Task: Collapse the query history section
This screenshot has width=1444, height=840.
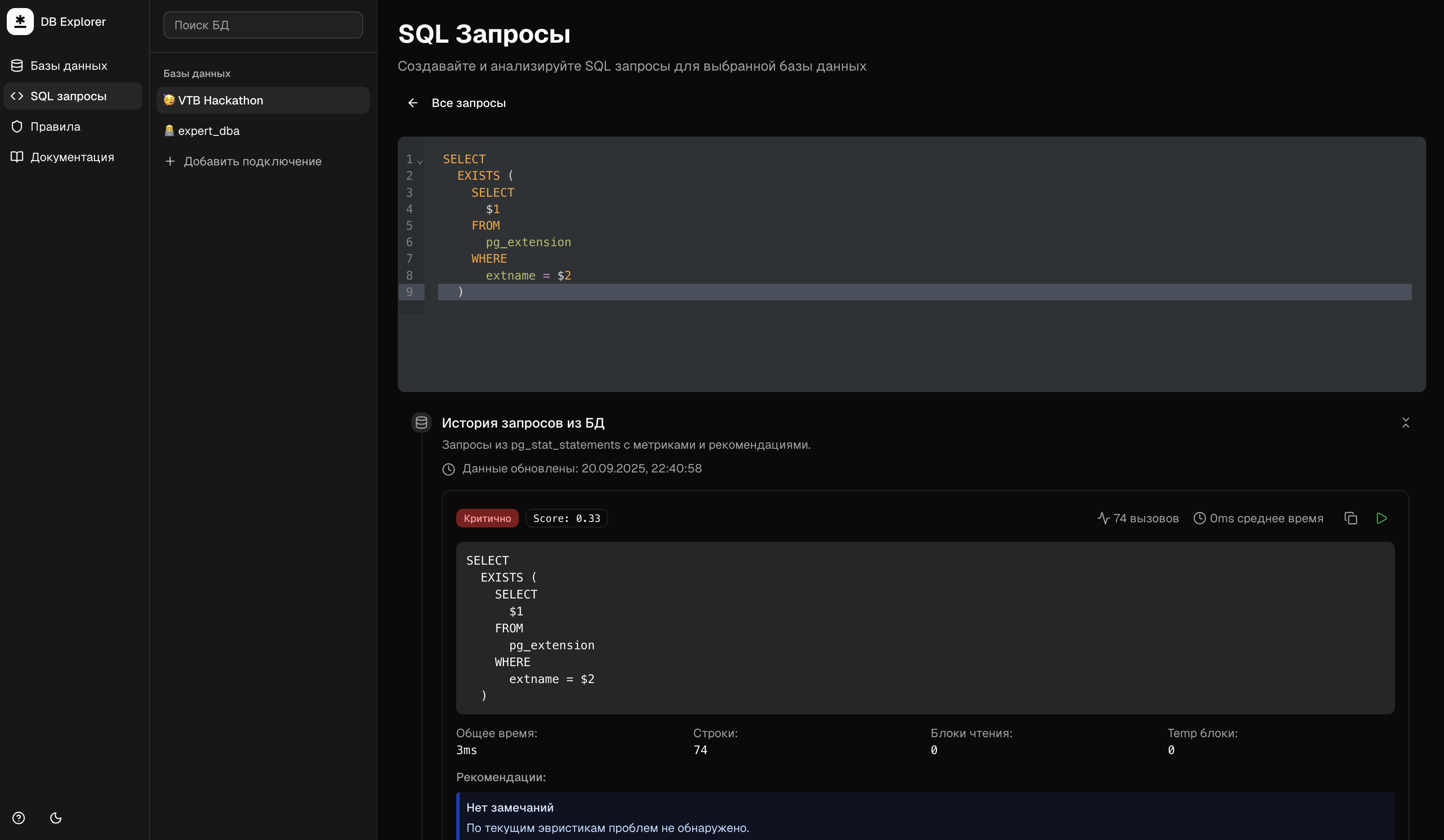Action: 1405,423
